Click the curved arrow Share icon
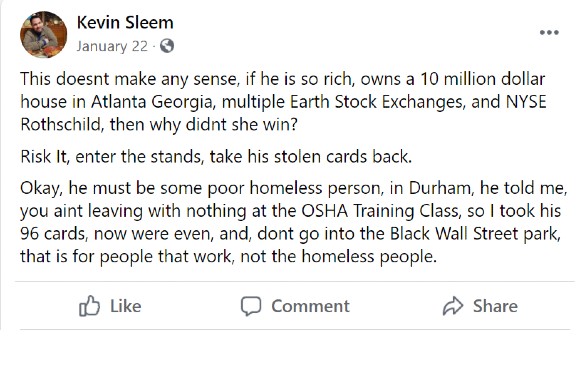The height and width of the screenshot is (380, 580). (453, 306)
